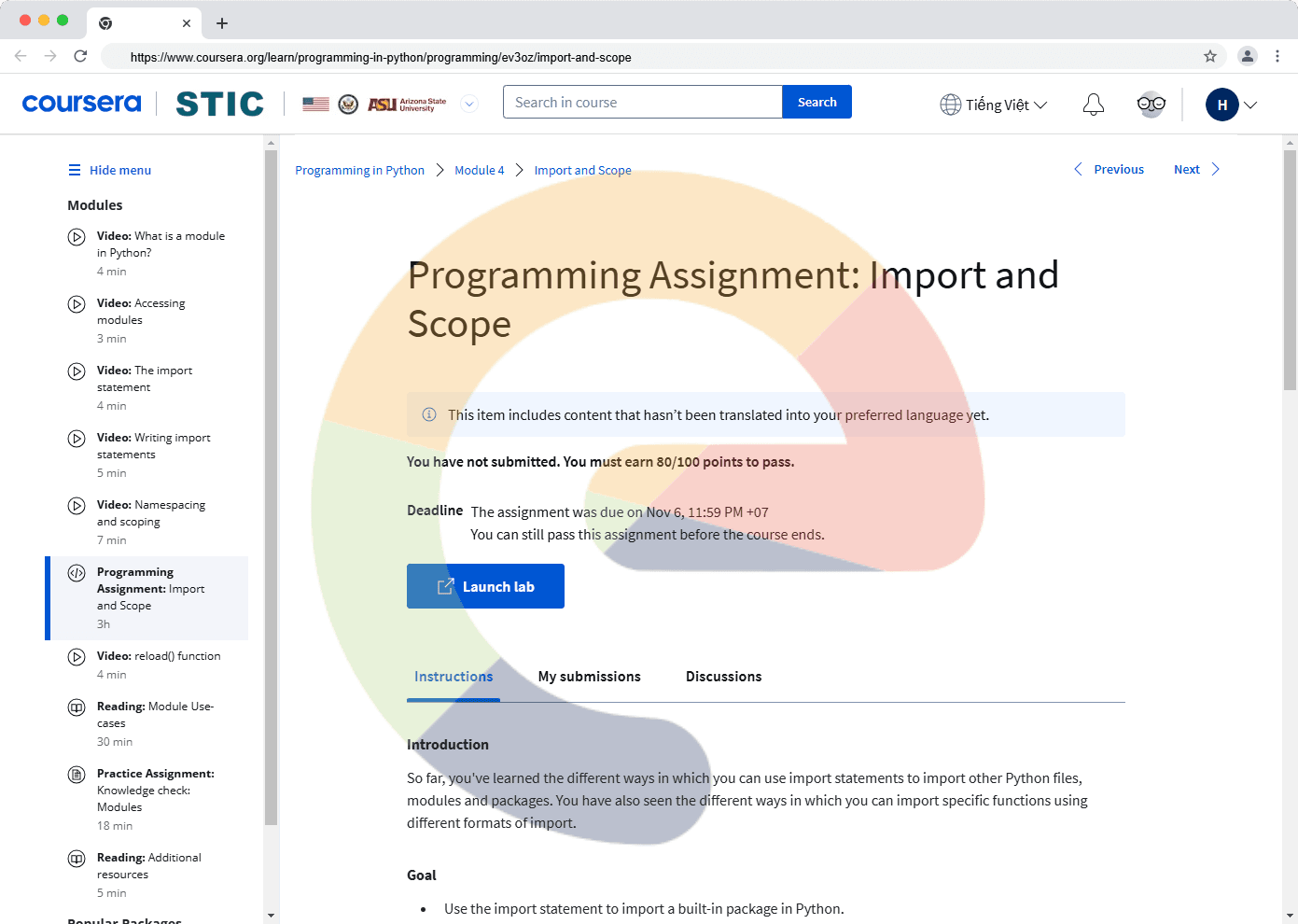Click code icon for Import and Scope assignment
Screen dimensions: 1298x924
click(77, 573)
